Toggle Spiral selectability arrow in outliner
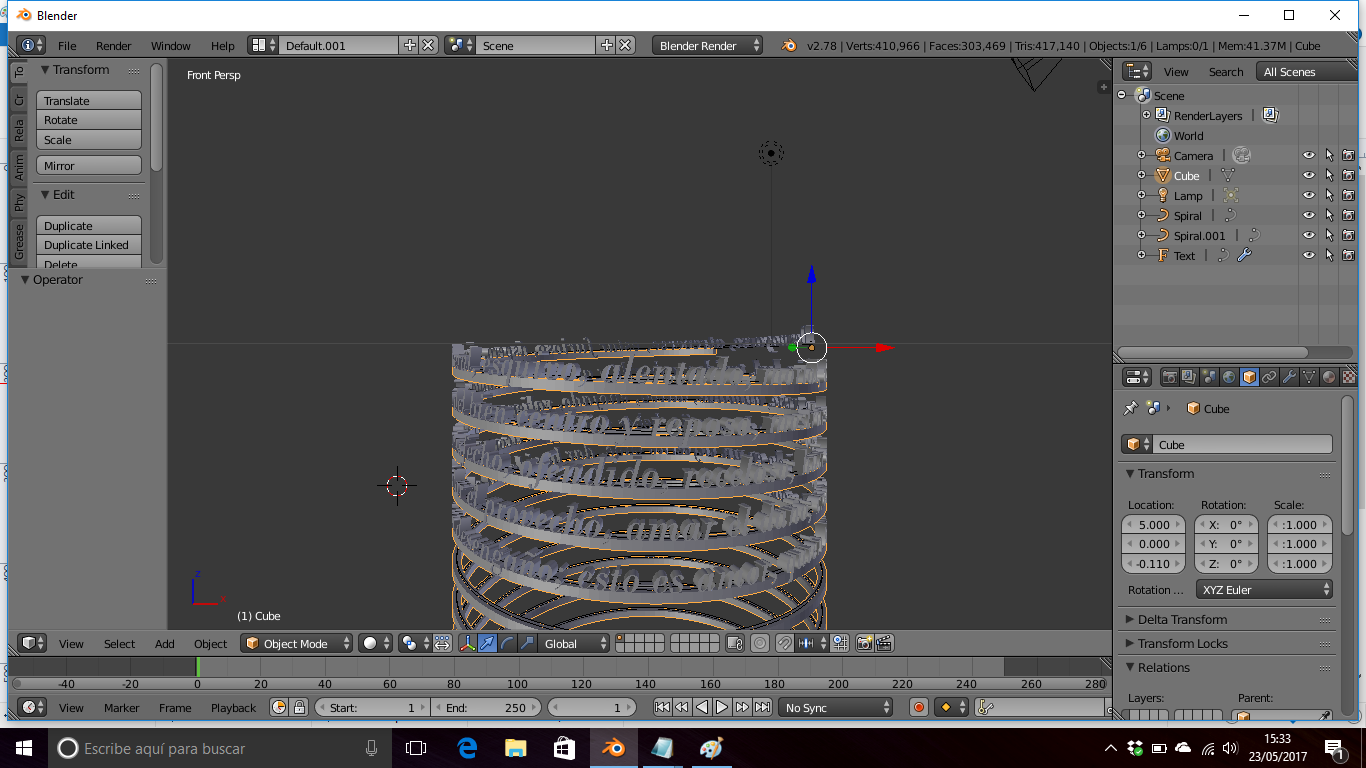The image size is (1366, 768). [x=1329, y=215]
